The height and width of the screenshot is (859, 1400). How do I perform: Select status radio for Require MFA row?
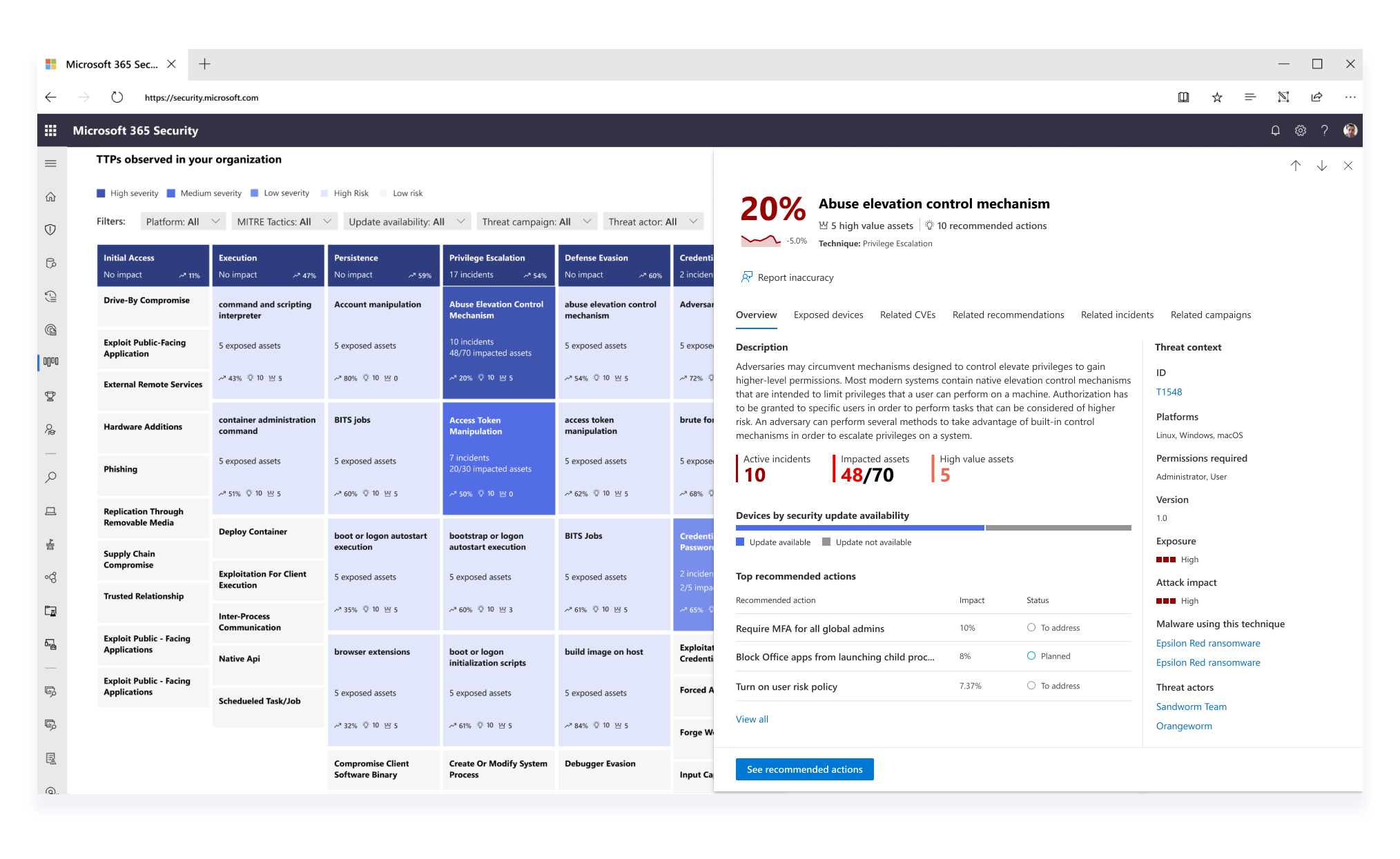pyautogui.click(x=1031, y=627)
